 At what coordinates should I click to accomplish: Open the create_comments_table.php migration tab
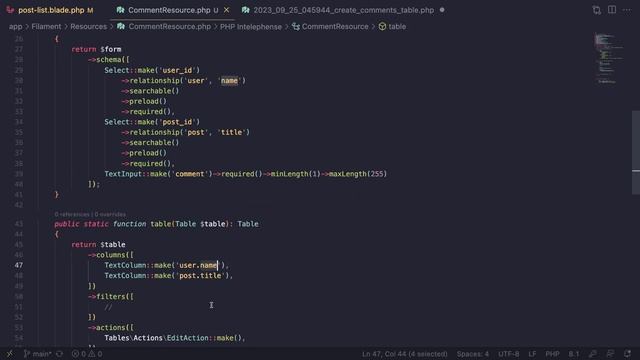point(343,10)
